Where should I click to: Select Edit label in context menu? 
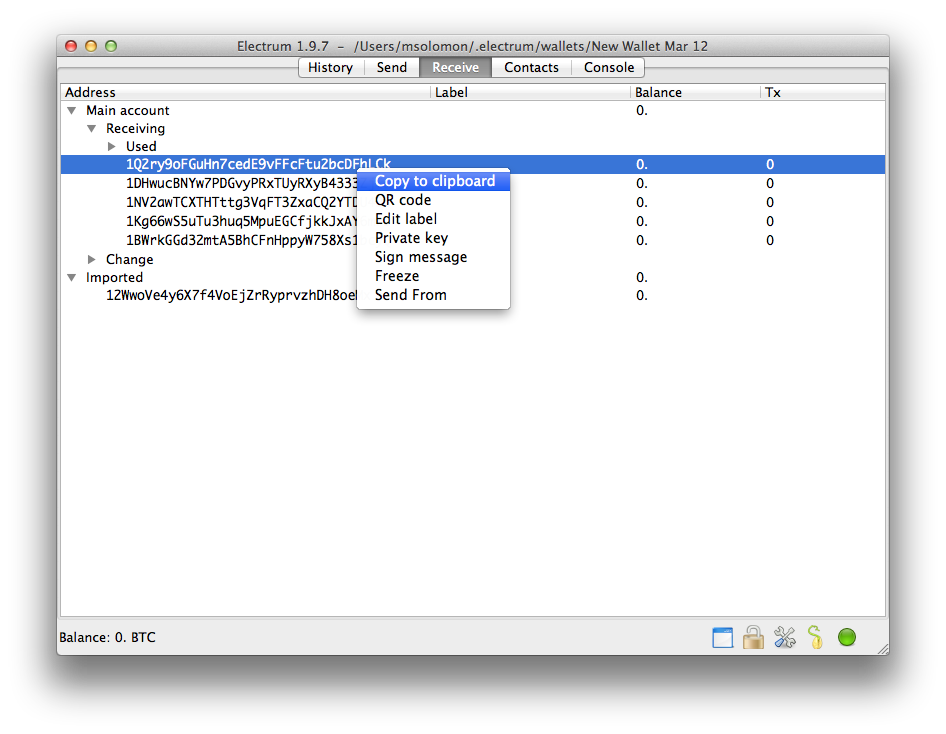[434, 219]
